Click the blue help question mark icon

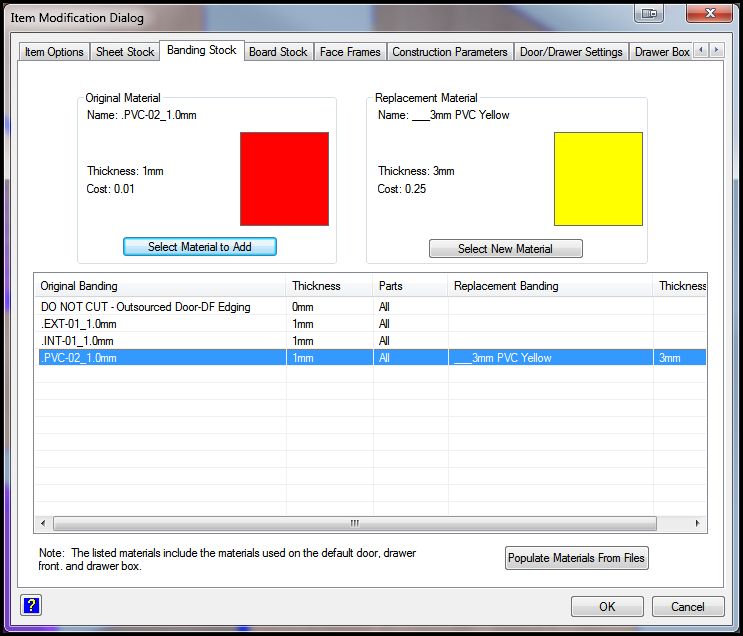[x=30, y=605]
